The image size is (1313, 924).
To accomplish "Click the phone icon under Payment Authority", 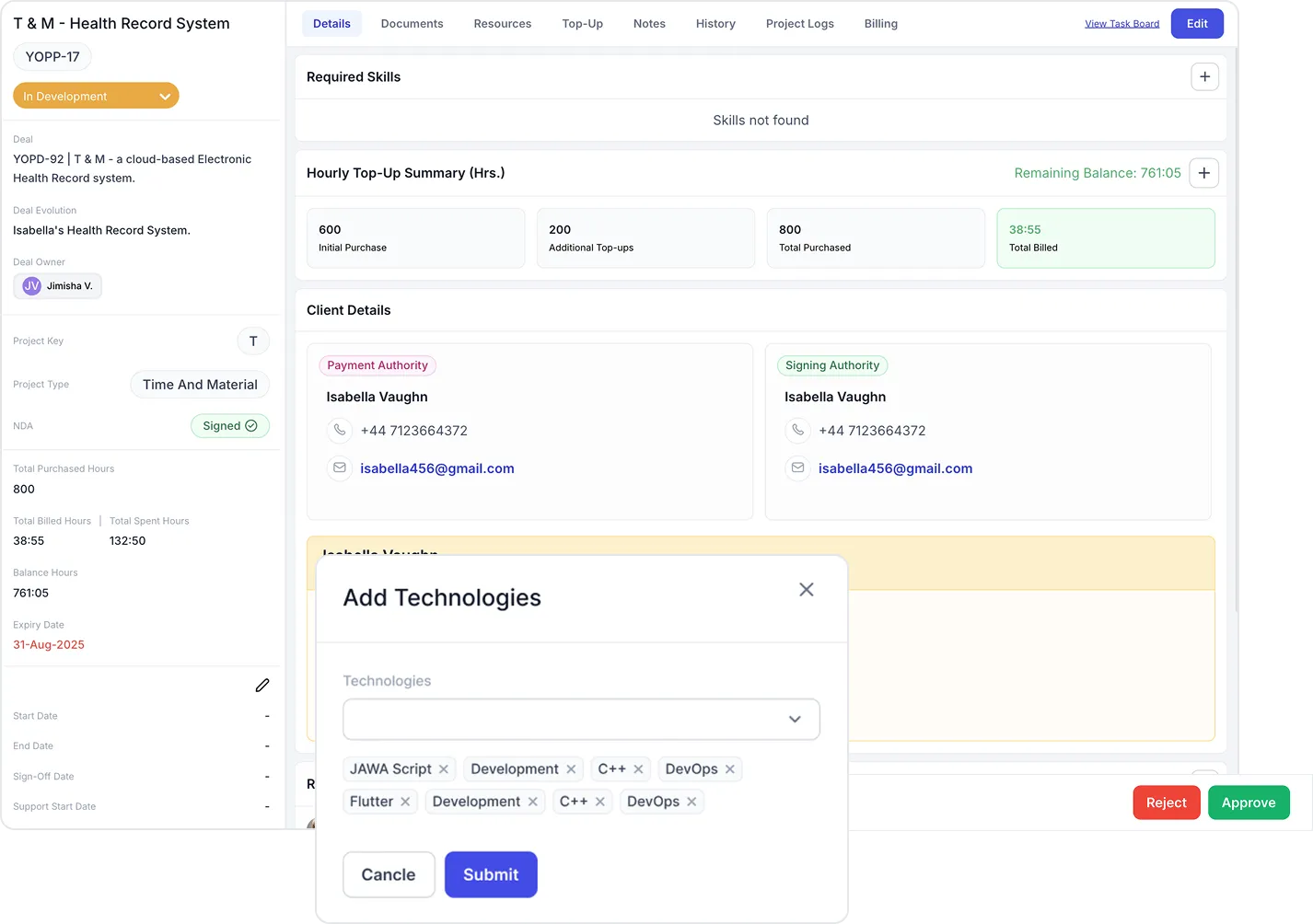I will [340, 430].
